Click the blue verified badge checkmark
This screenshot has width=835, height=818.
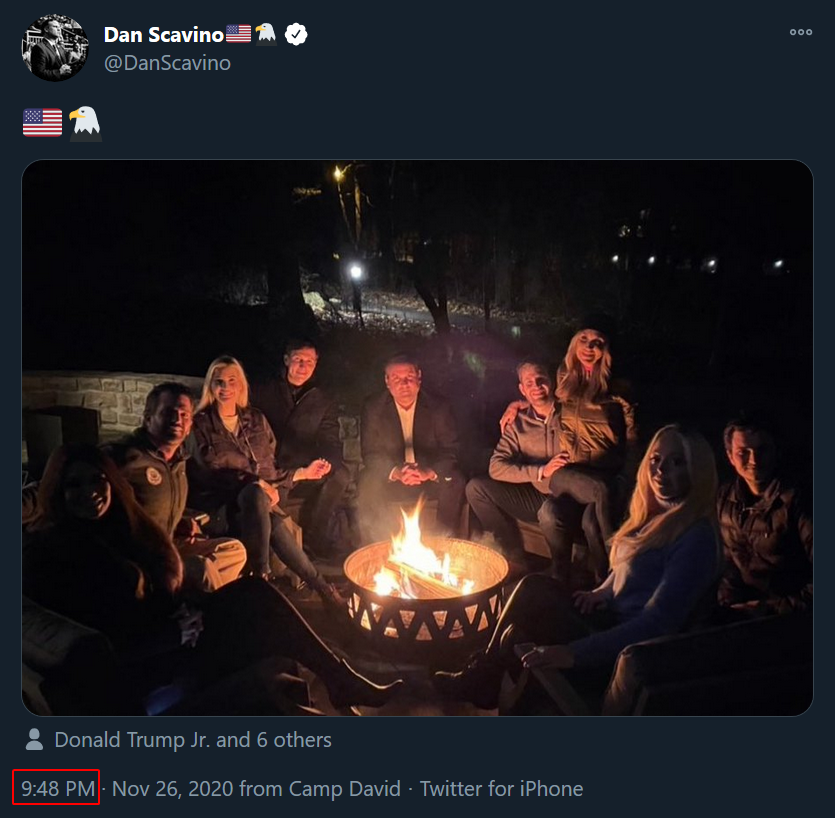tap(295, 35)
